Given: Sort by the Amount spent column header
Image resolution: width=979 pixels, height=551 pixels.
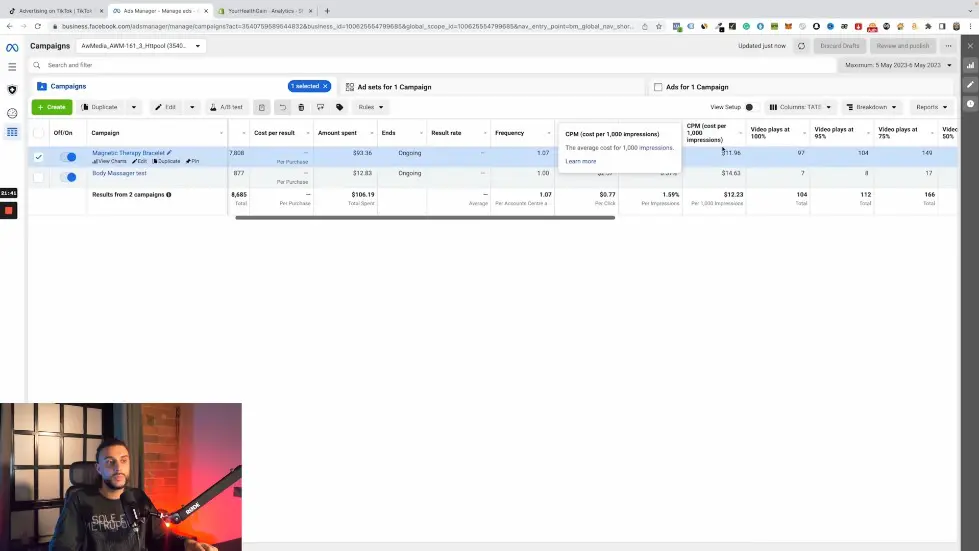Looking at the screenshot, I should (337, 133).
